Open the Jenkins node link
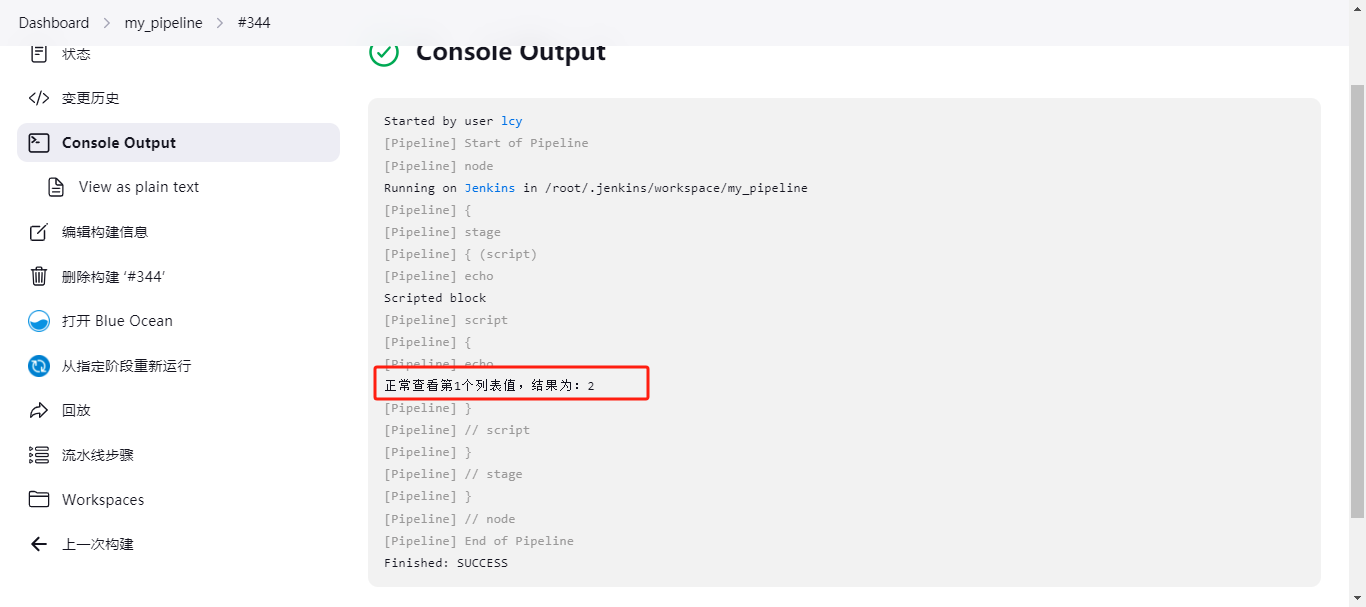 pos(490,188)
